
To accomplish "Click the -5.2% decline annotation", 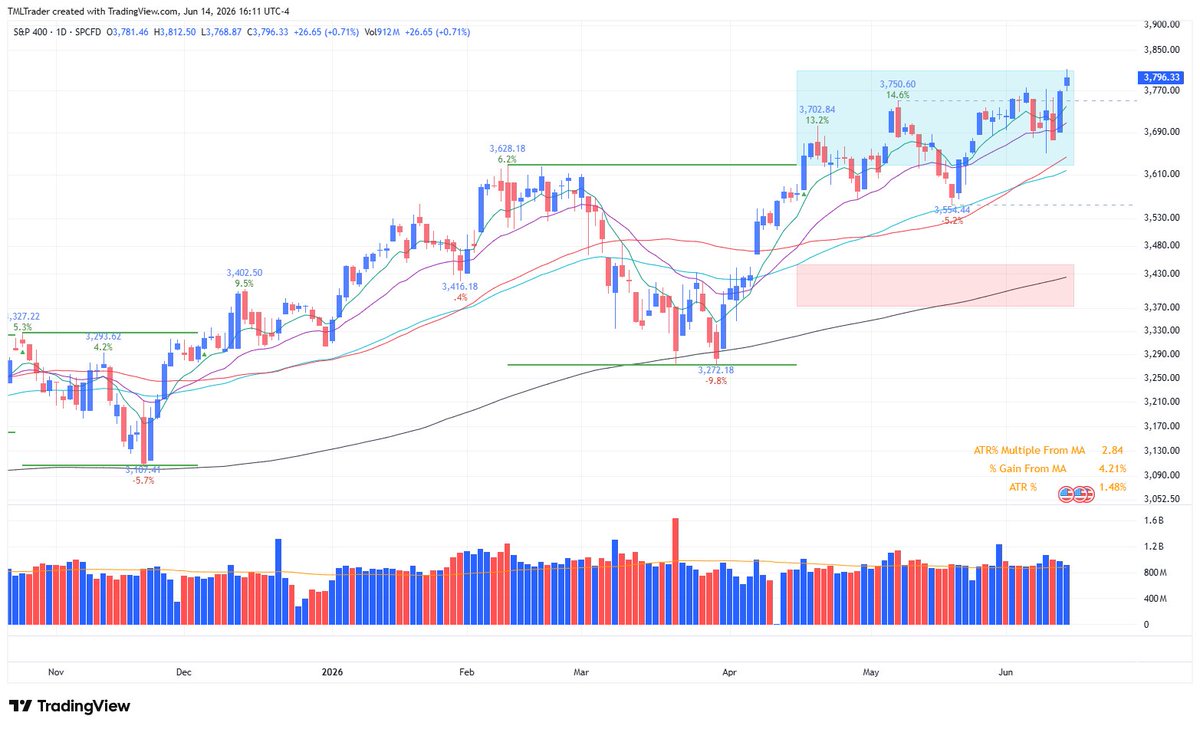I will click(x=952, y=221).
